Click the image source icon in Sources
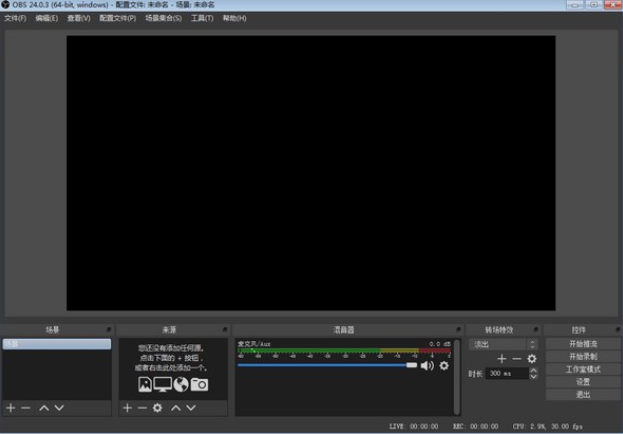The height and width of the screenshot is (434, 623). coord(145,384)
